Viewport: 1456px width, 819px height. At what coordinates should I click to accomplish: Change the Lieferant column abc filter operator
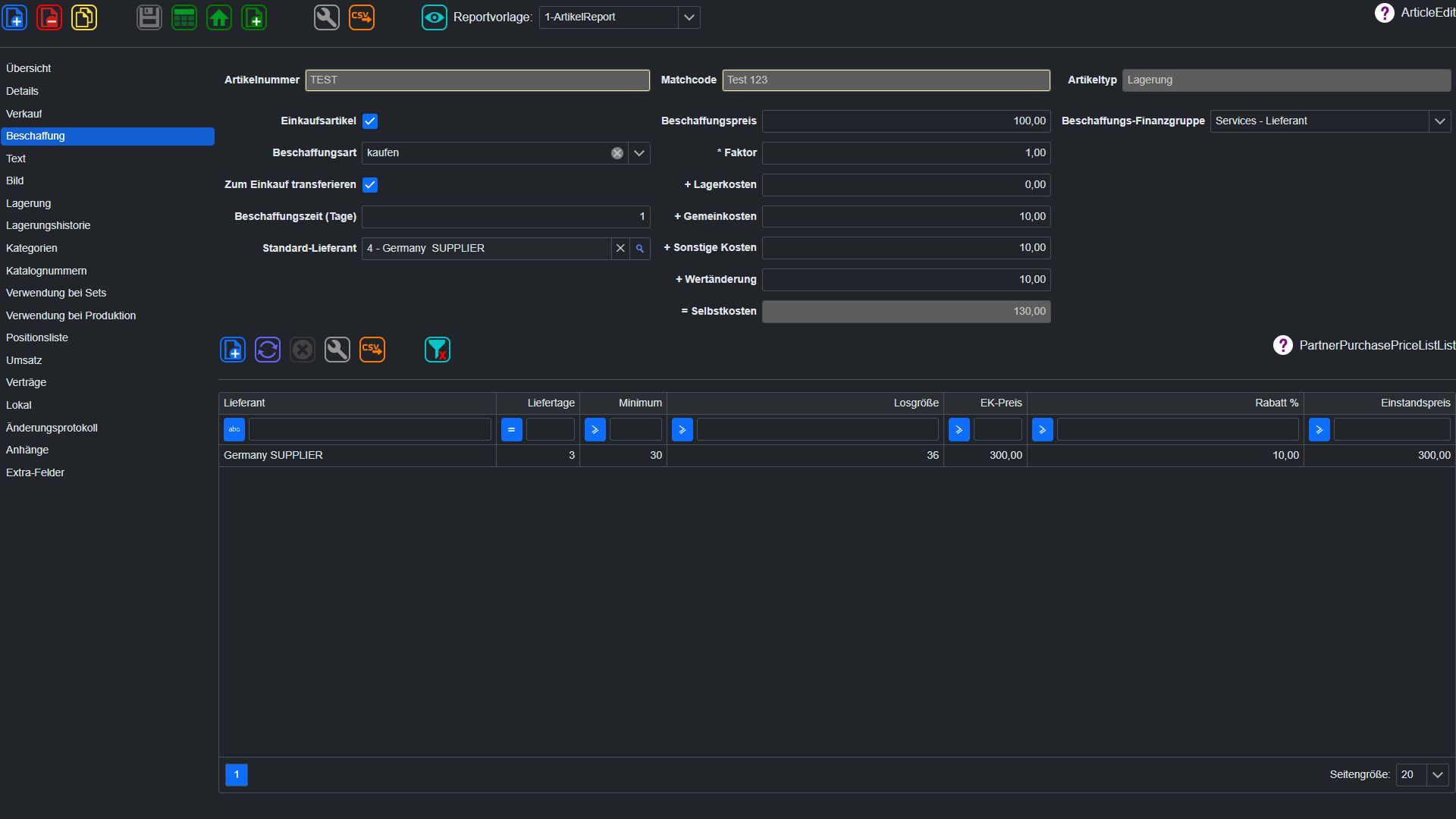point(234,430)
